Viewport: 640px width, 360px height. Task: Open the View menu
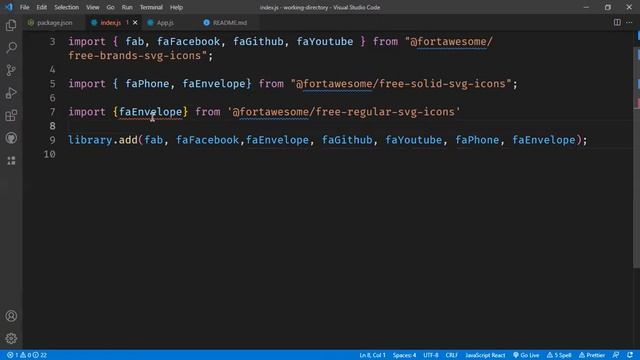click(93, 7)
